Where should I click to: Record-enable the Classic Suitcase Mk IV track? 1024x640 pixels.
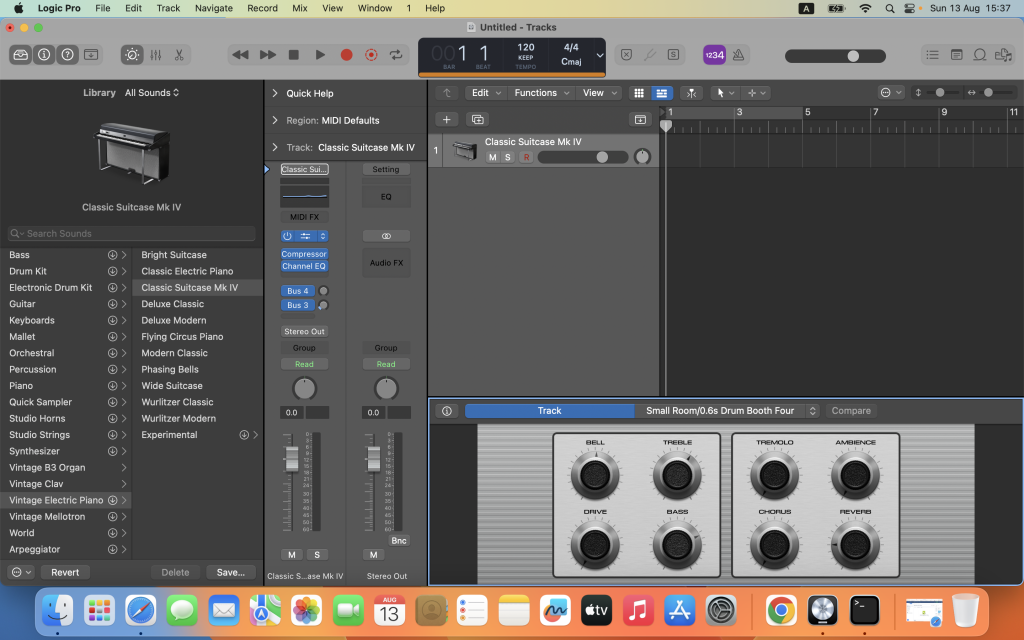526,157
